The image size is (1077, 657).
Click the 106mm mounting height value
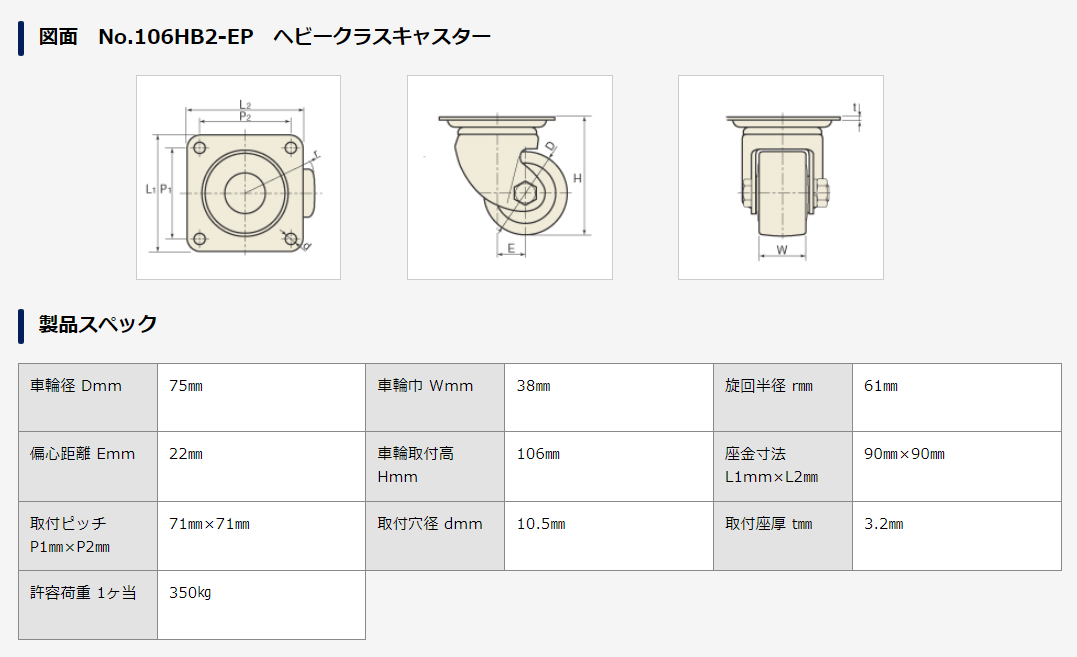[538, 454]
